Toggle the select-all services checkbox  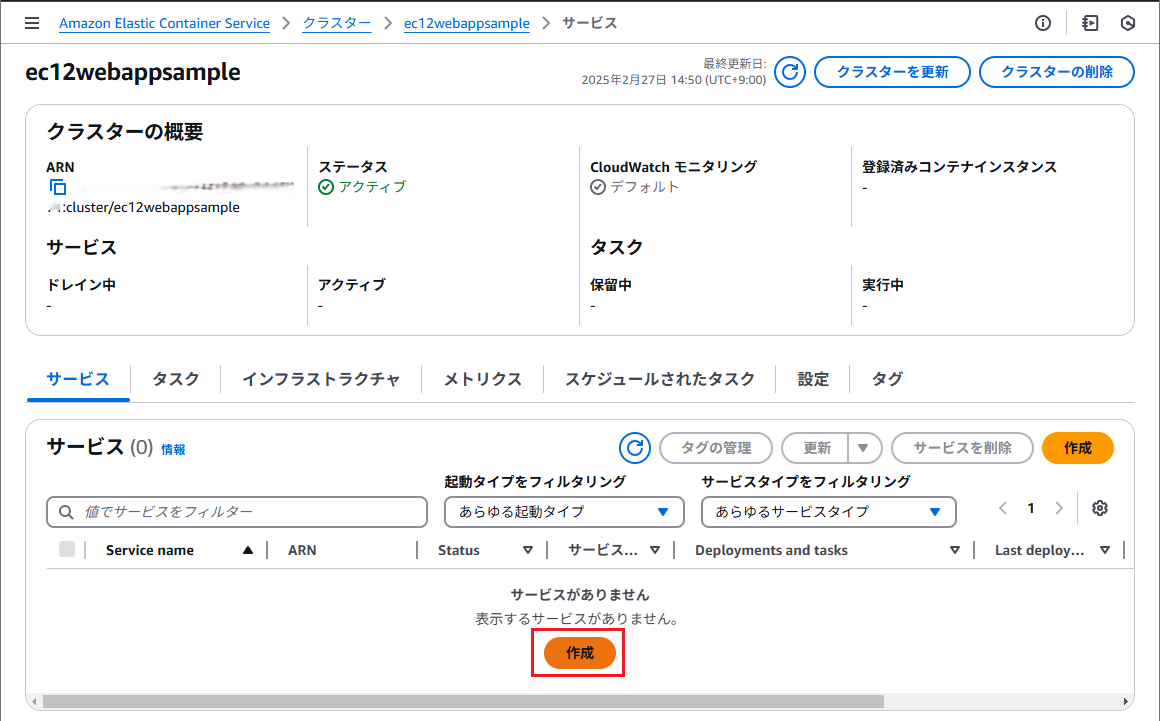coord(67,549)
